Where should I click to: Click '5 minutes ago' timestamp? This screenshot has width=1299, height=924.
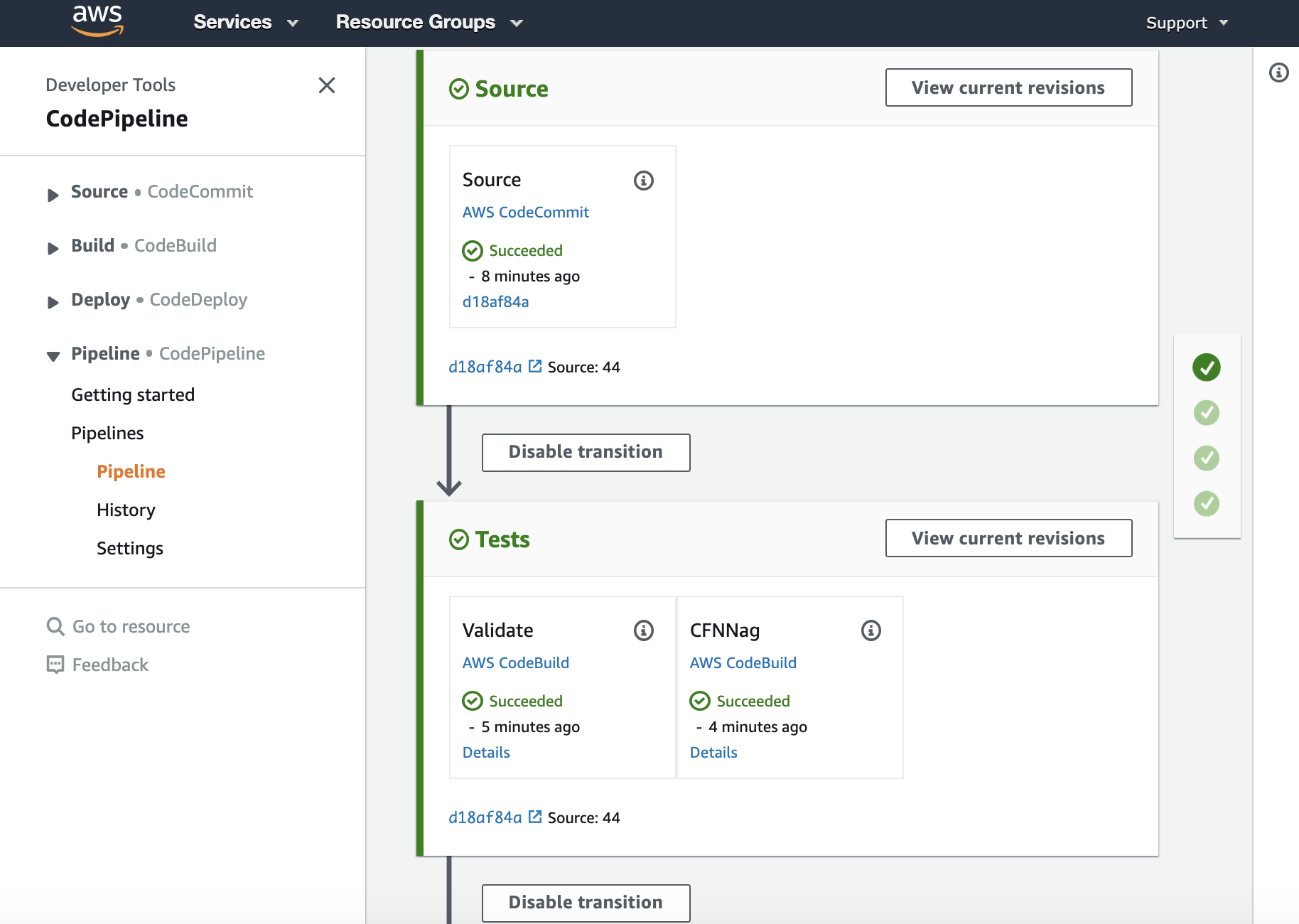pyautogui.click(x=530, y=726)
